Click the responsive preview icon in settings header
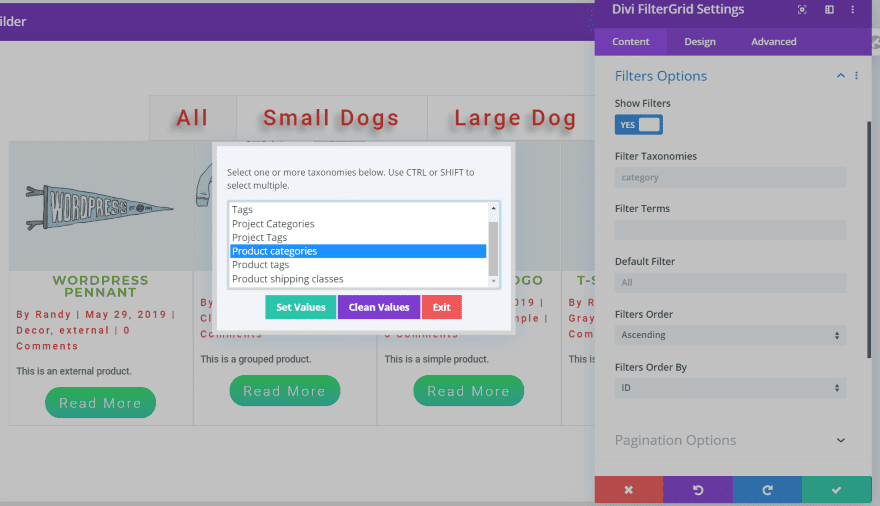The width and height of the screenshot is (880, 506). (x=802, y=10)
